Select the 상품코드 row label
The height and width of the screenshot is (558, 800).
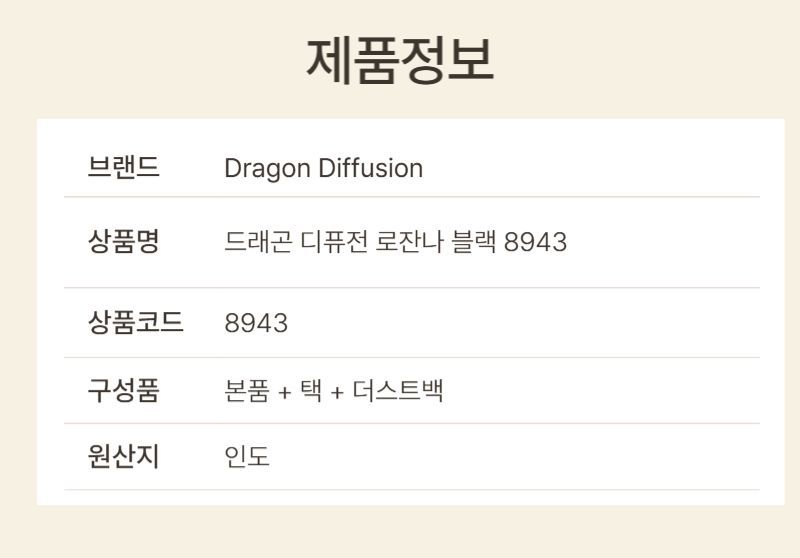[135, 323]
